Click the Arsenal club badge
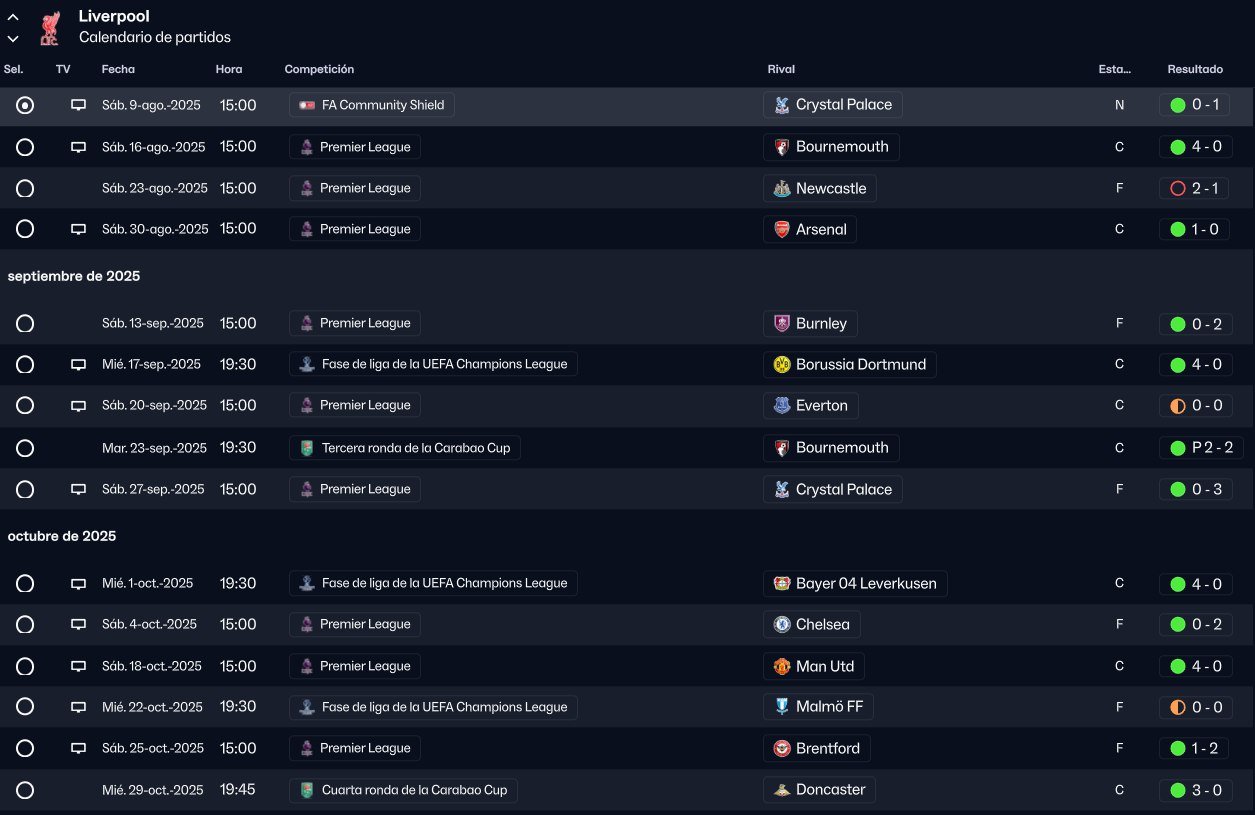 (x=781, y=230)
